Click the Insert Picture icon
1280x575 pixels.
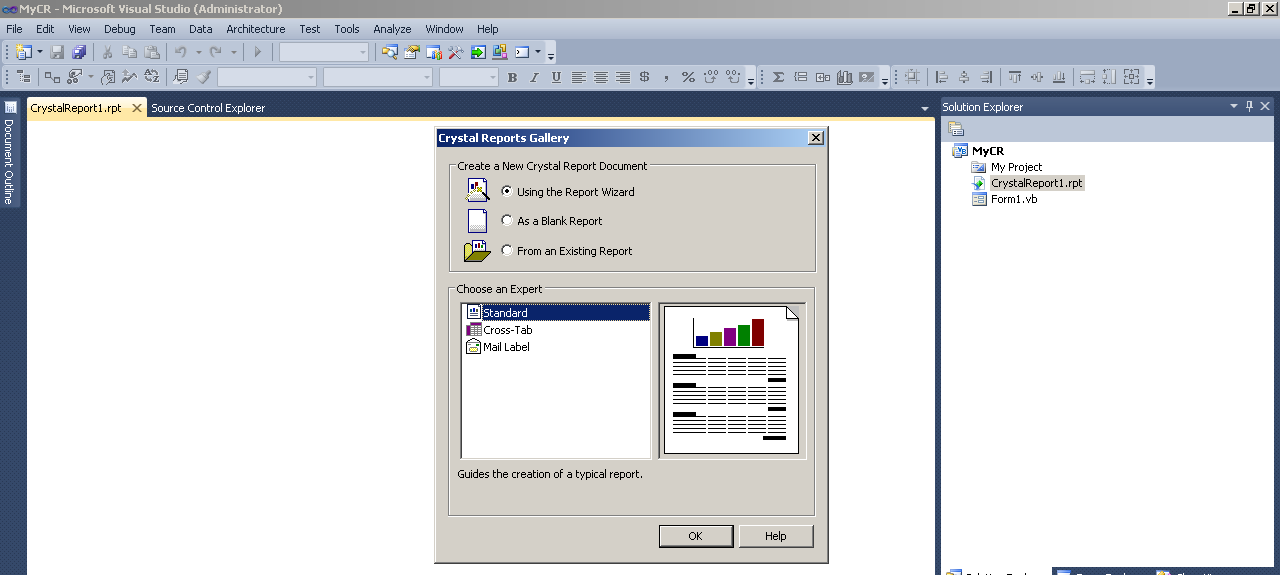pos(866,77)
